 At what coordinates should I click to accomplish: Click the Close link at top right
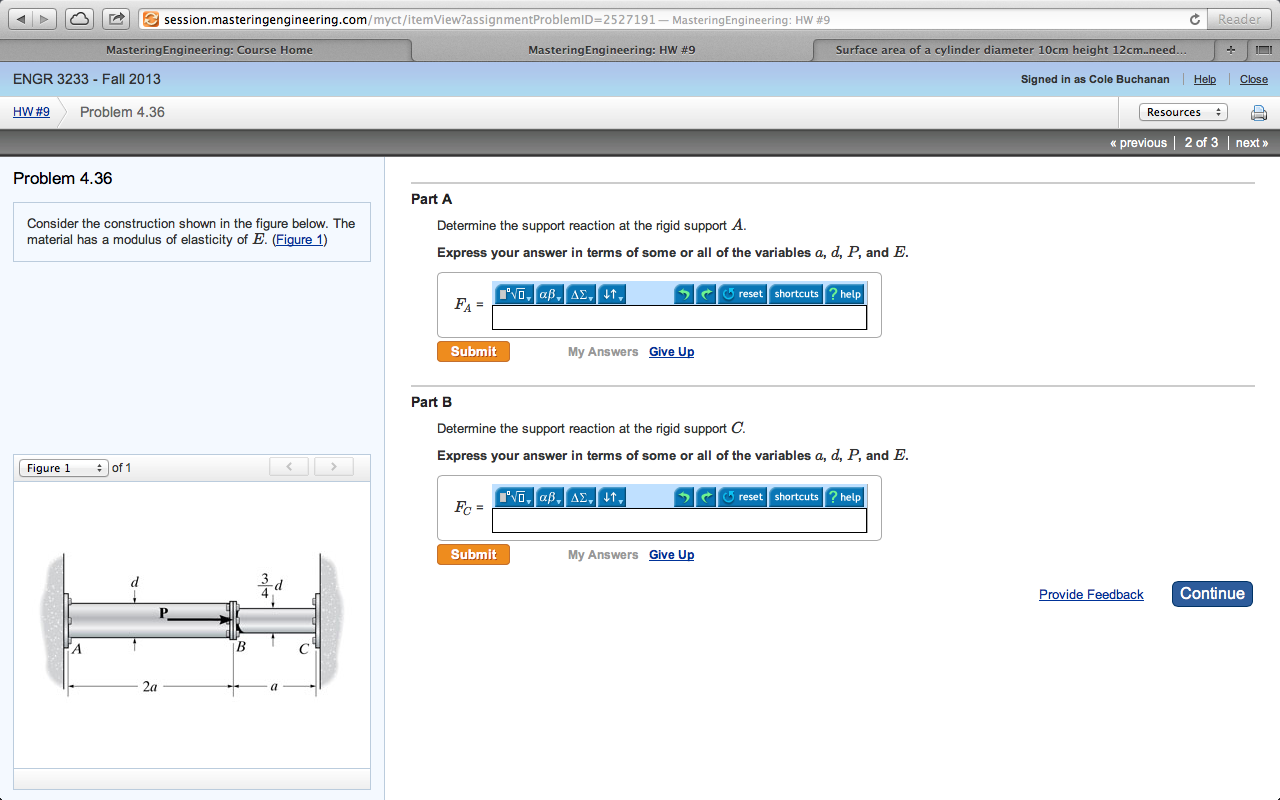1254,80
